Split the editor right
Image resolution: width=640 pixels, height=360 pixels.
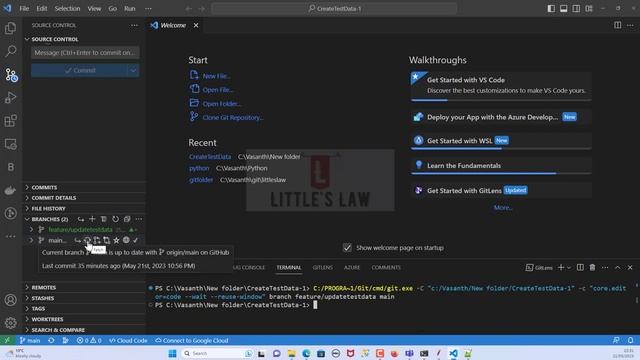pos(618,25)
